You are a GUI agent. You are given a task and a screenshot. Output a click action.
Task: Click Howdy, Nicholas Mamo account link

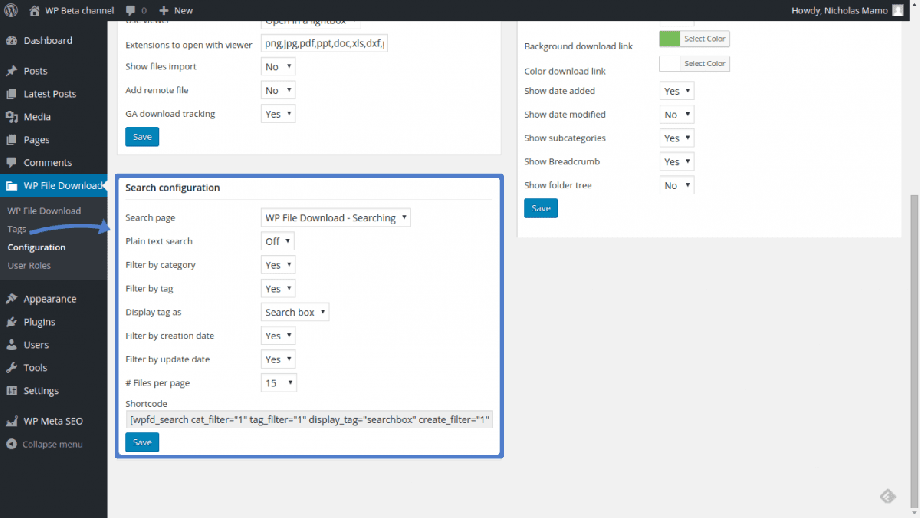(x=839, y=10)
